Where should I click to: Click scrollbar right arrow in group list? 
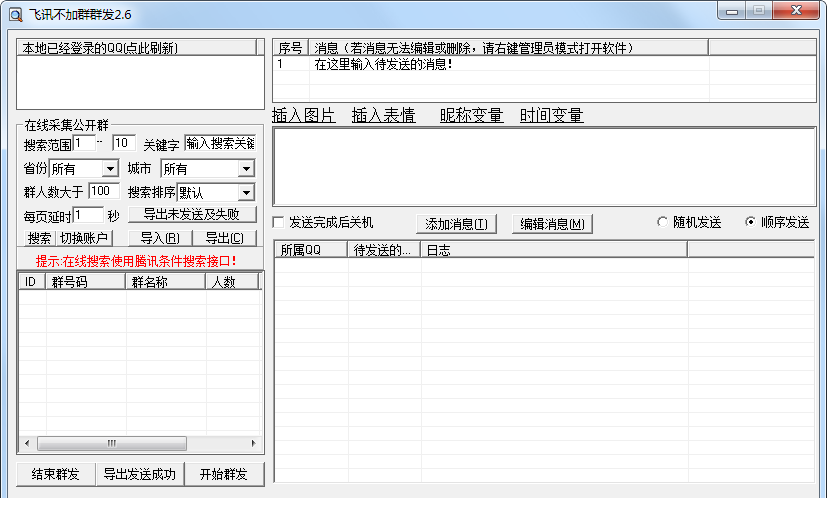coord(253,443)
